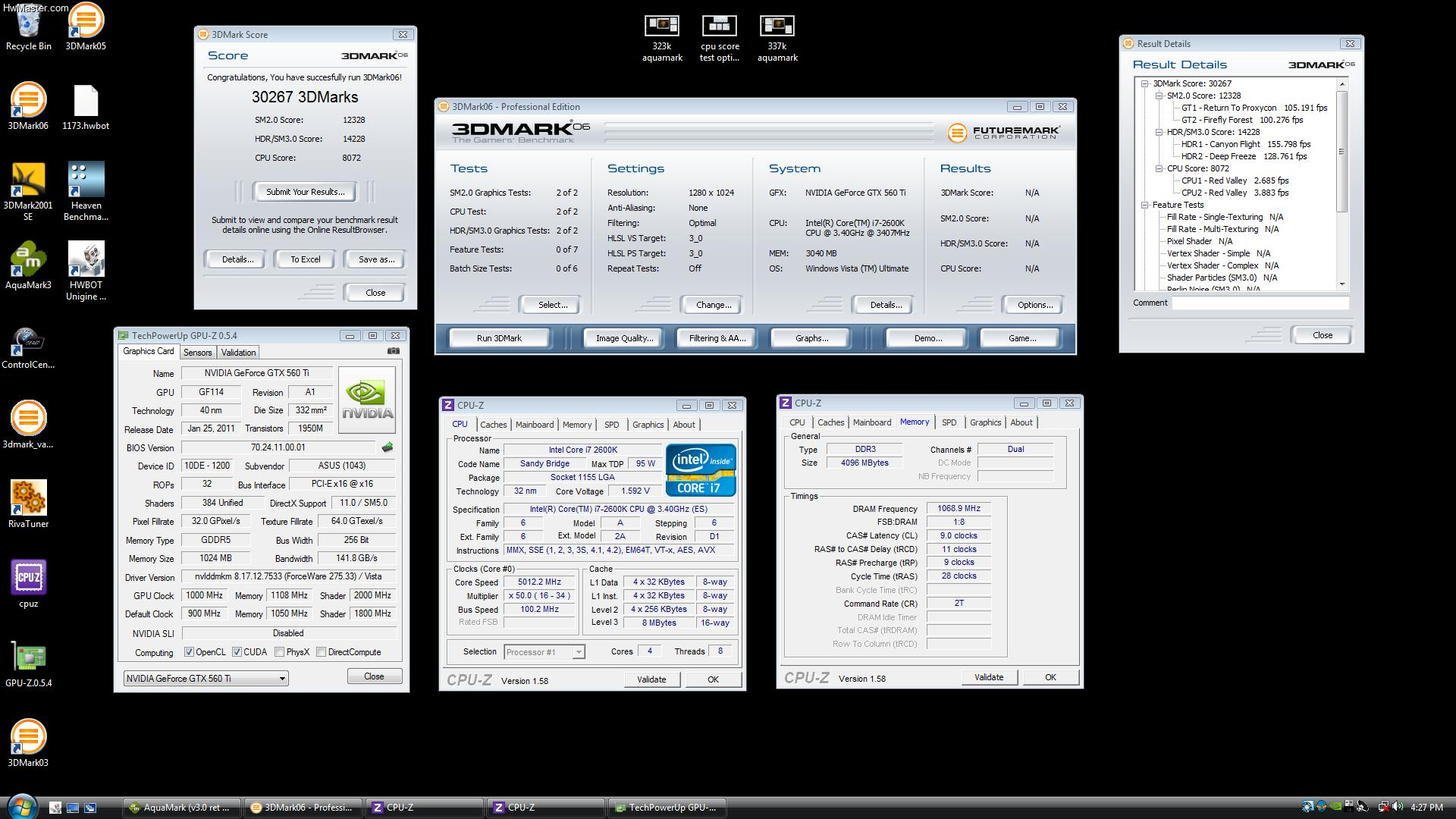Launch the 3DMark05 desktop shortcut

coord(86,28)
